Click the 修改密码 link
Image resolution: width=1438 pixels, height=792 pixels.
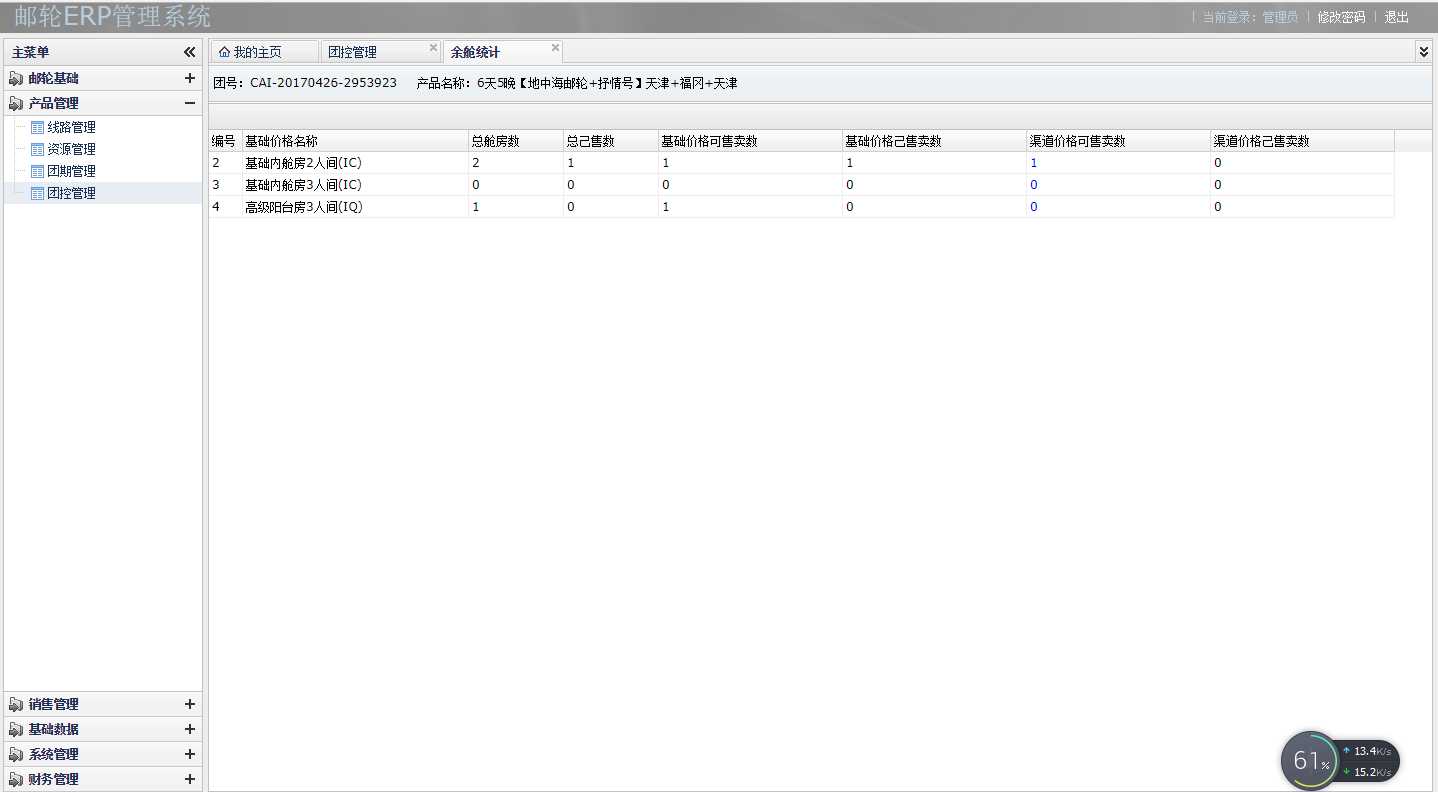coord(1341,17)
